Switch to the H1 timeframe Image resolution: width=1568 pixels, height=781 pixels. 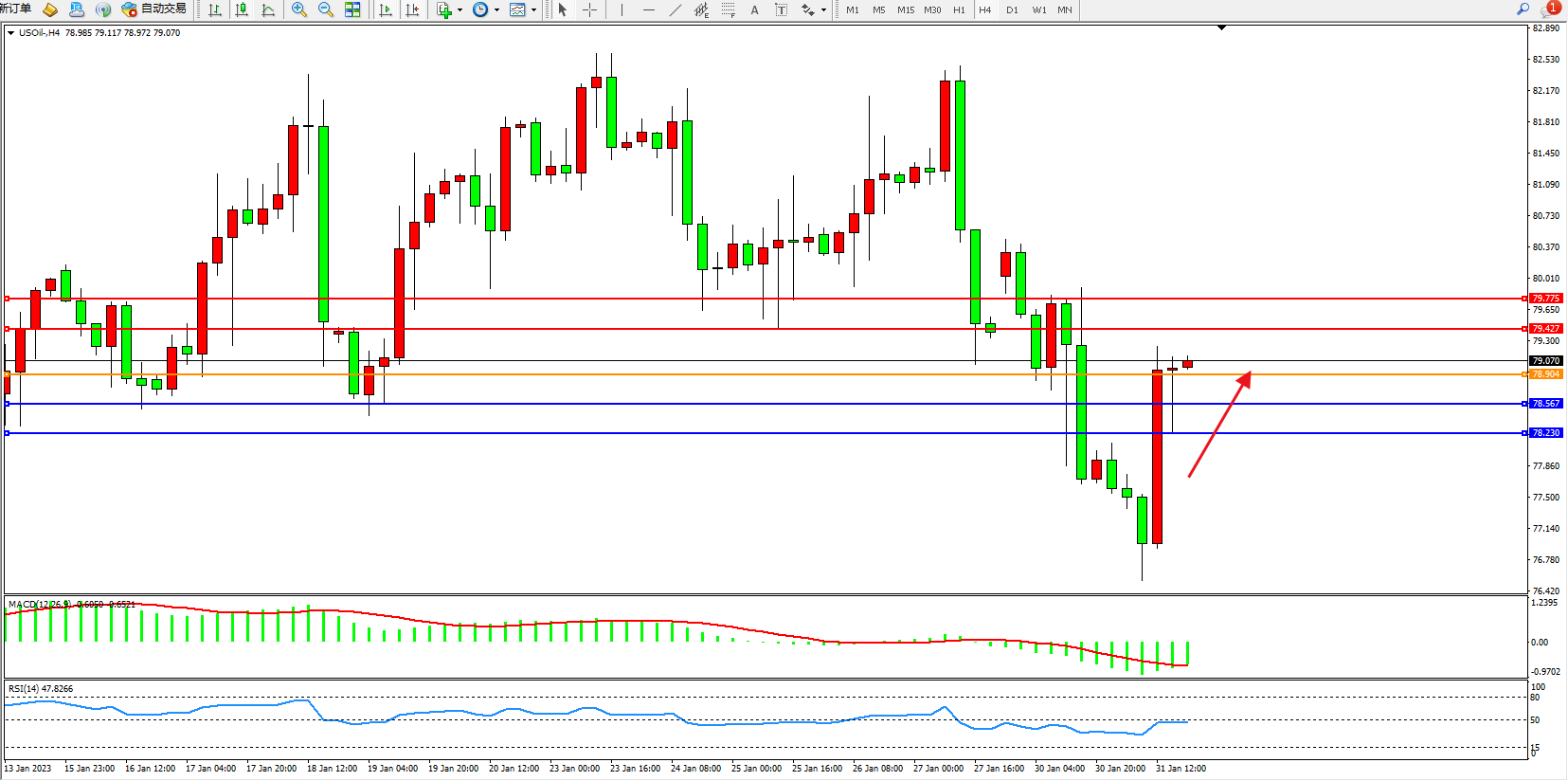pos(959,9)
